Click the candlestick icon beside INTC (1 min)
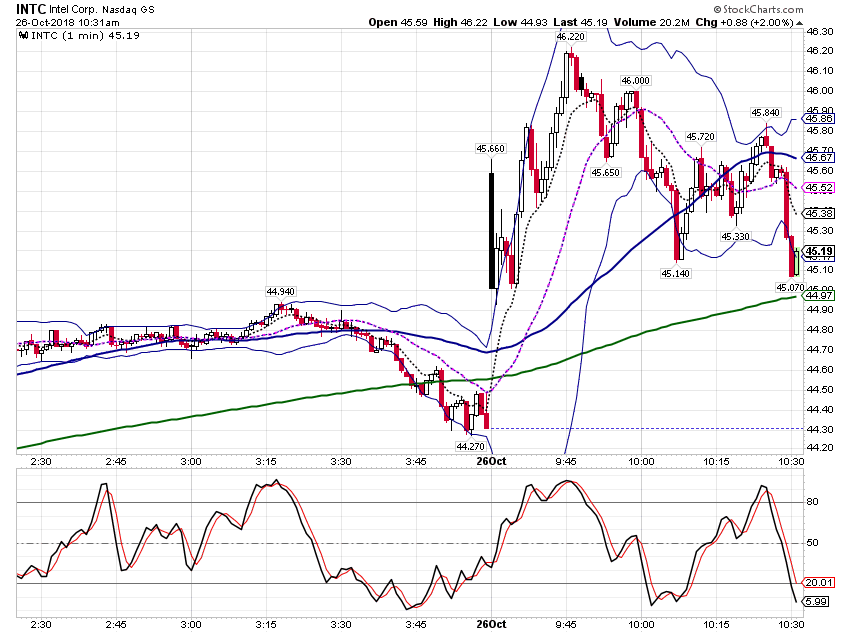The height and width of the screenshot is (633, 850). (x=23, y=35)
